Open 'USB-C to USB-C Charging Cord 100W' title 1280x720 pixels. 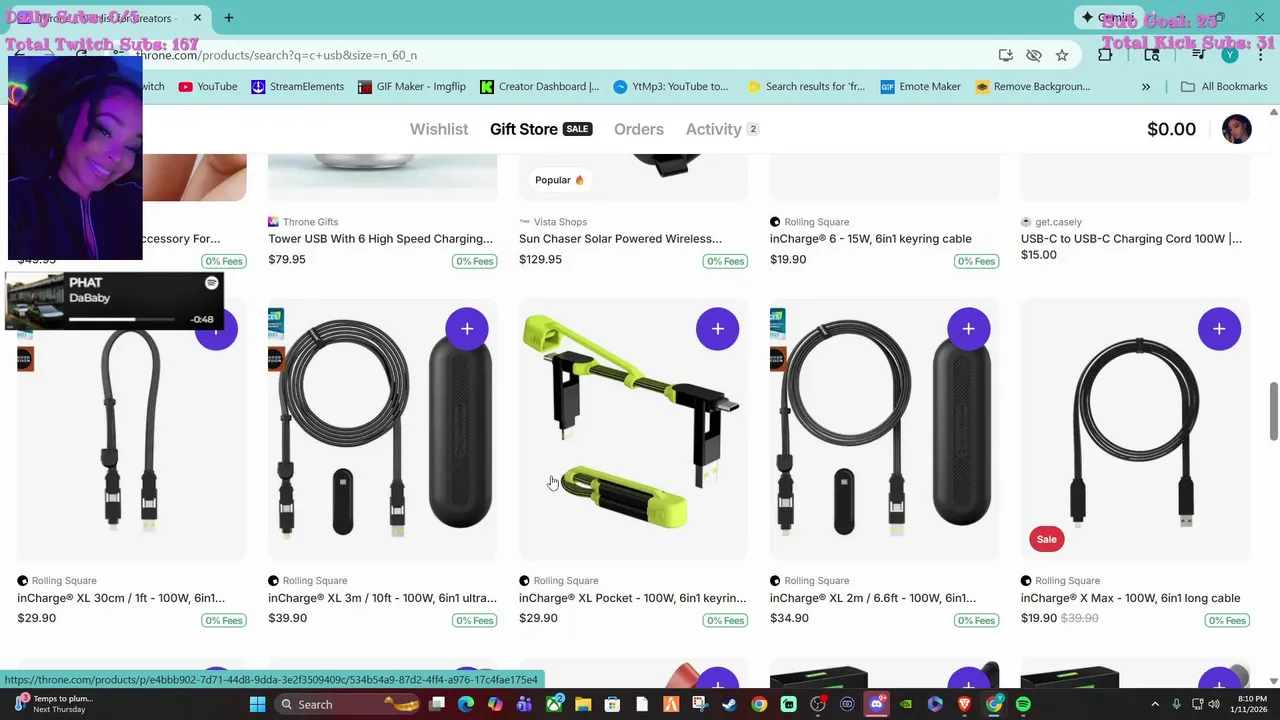click(x=1131, y=239)
